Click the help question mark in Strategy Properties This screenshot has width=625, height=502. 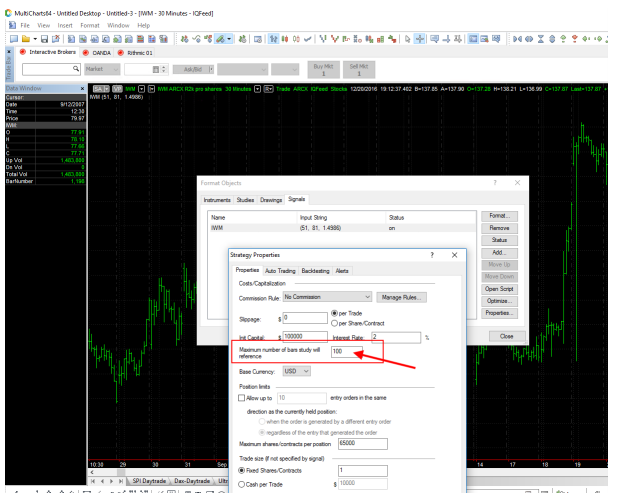(x=432, y=256)
